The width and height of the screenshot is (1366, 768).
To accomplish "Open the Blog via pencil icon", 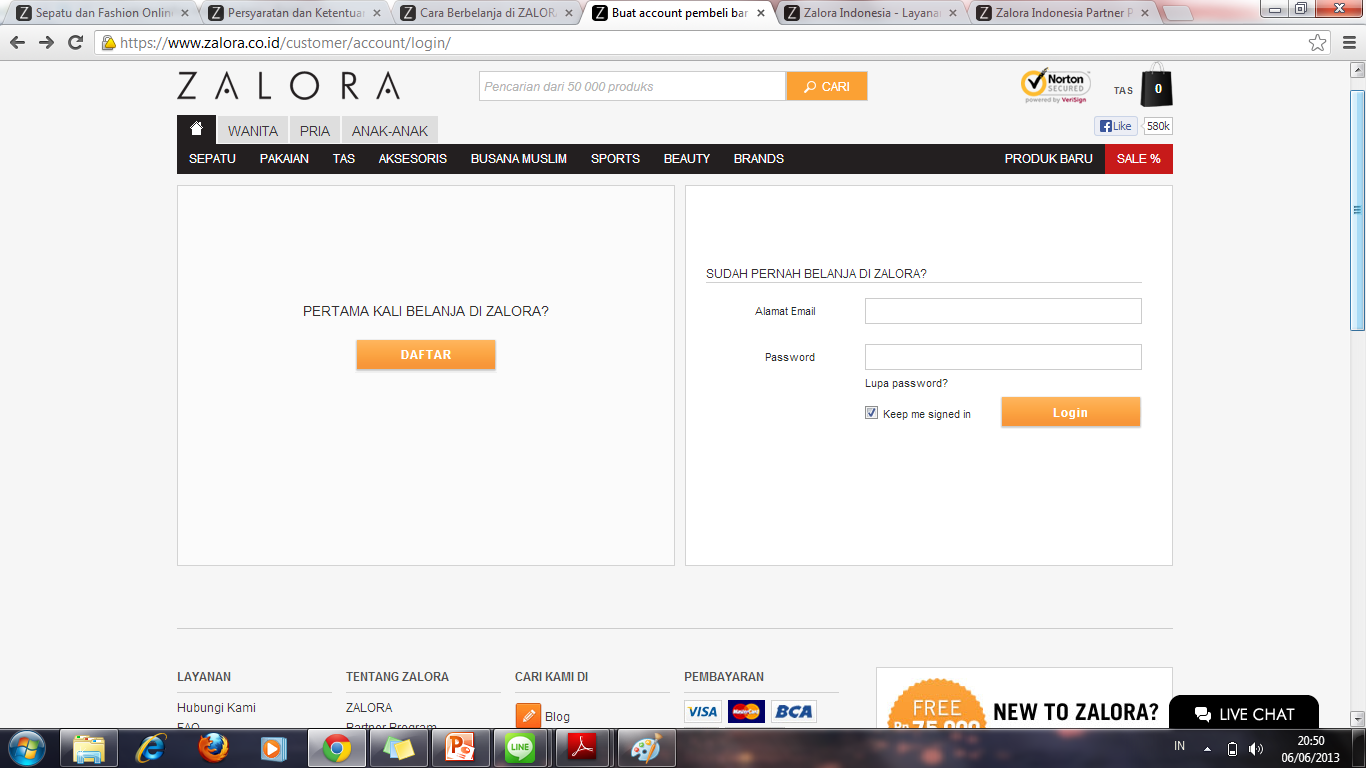I will point(528,716).
